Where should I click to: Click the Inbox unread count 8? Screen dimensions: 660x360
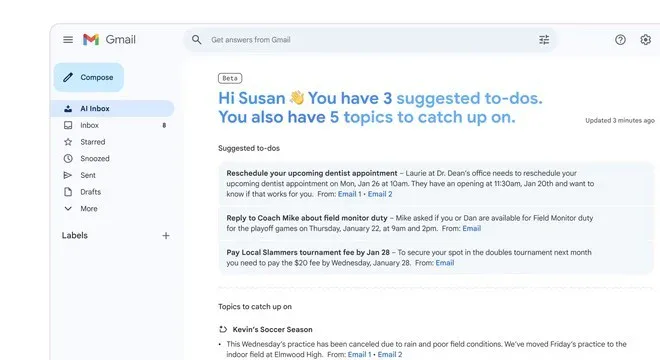coord(164,125)
